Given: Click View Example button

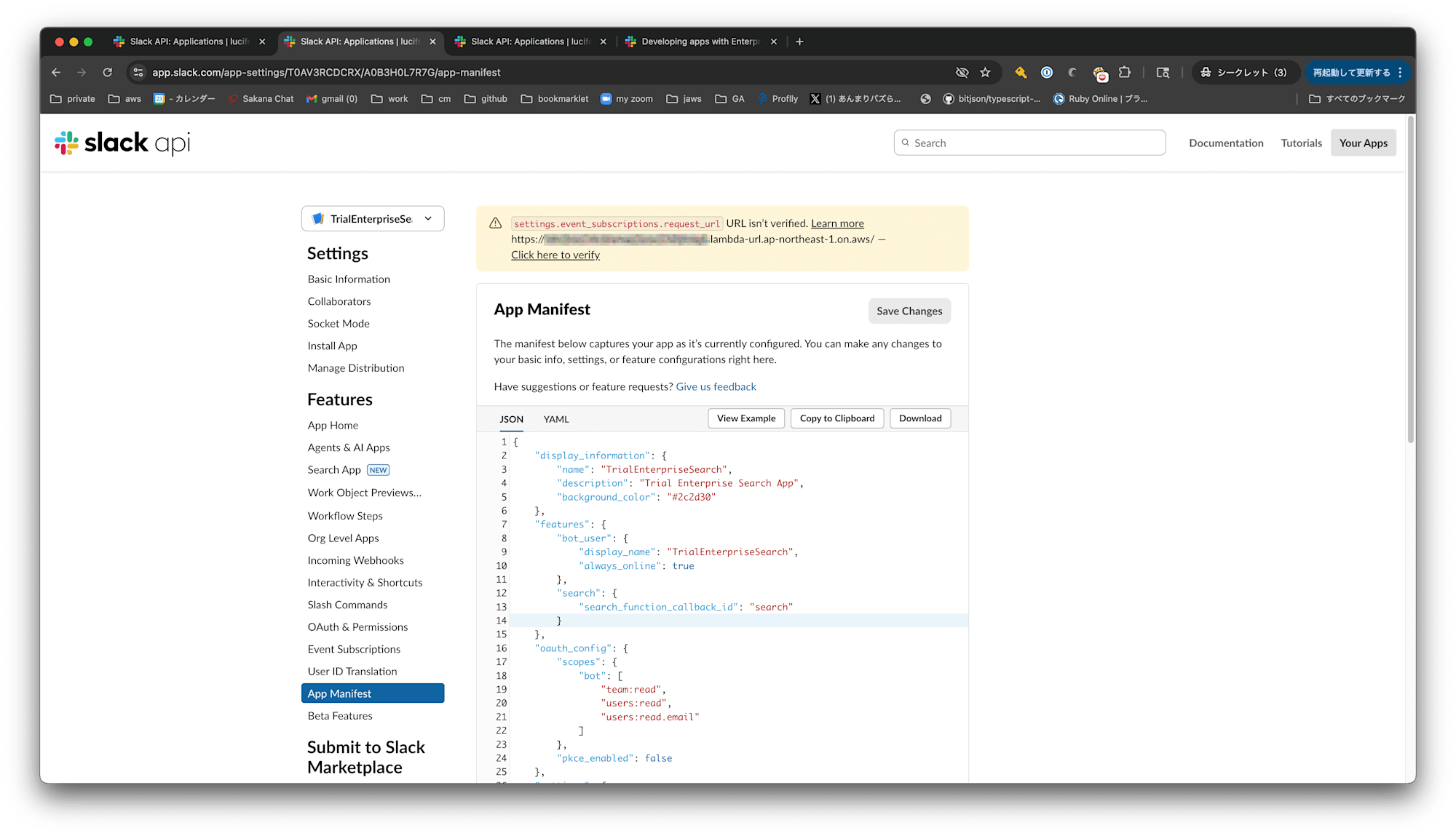Looking at the screenshot, I should point(746,418).
